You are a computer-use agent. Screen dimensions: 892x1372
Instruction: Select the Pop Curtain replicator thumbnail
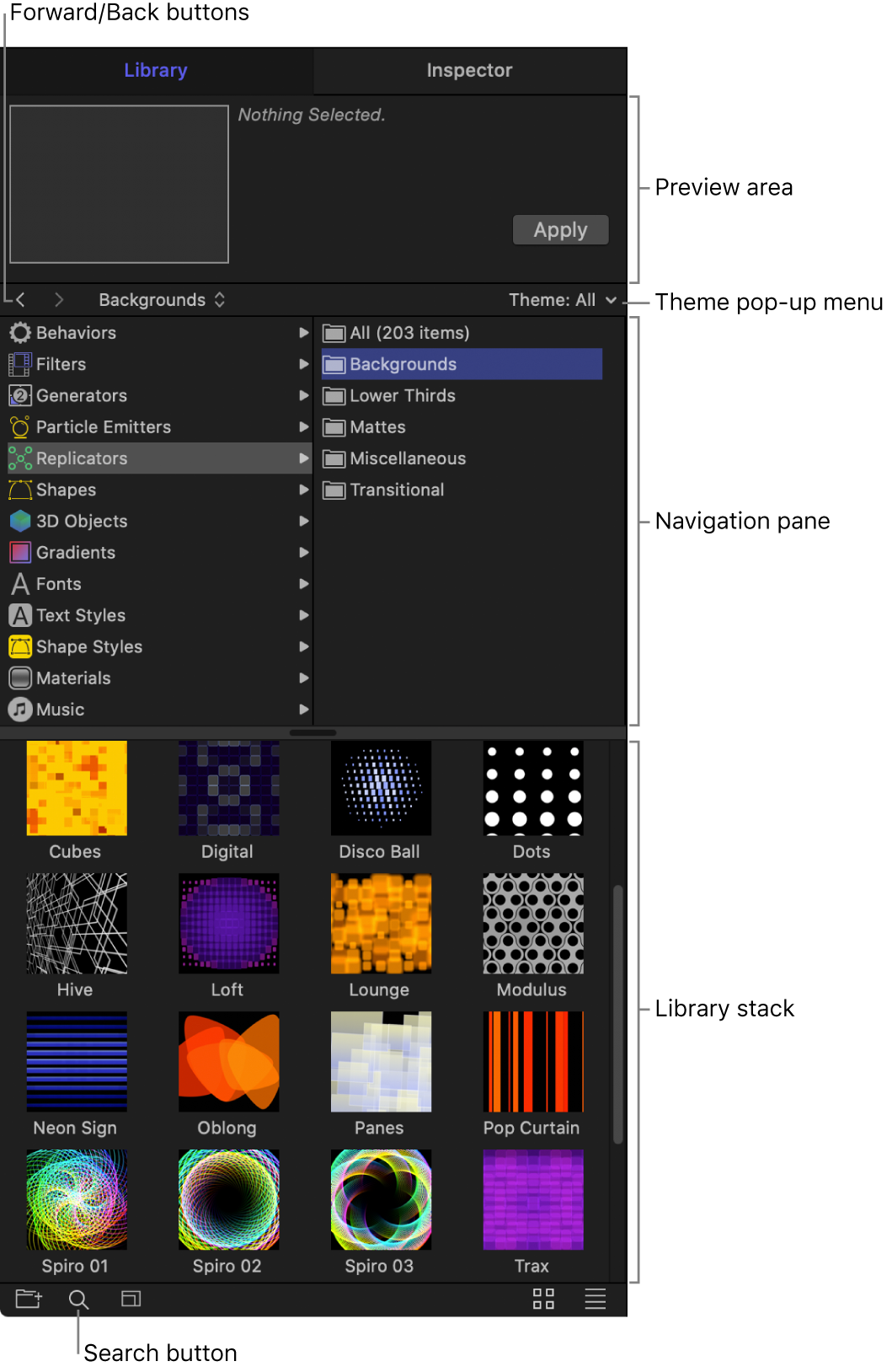(x=533, y=1062)
